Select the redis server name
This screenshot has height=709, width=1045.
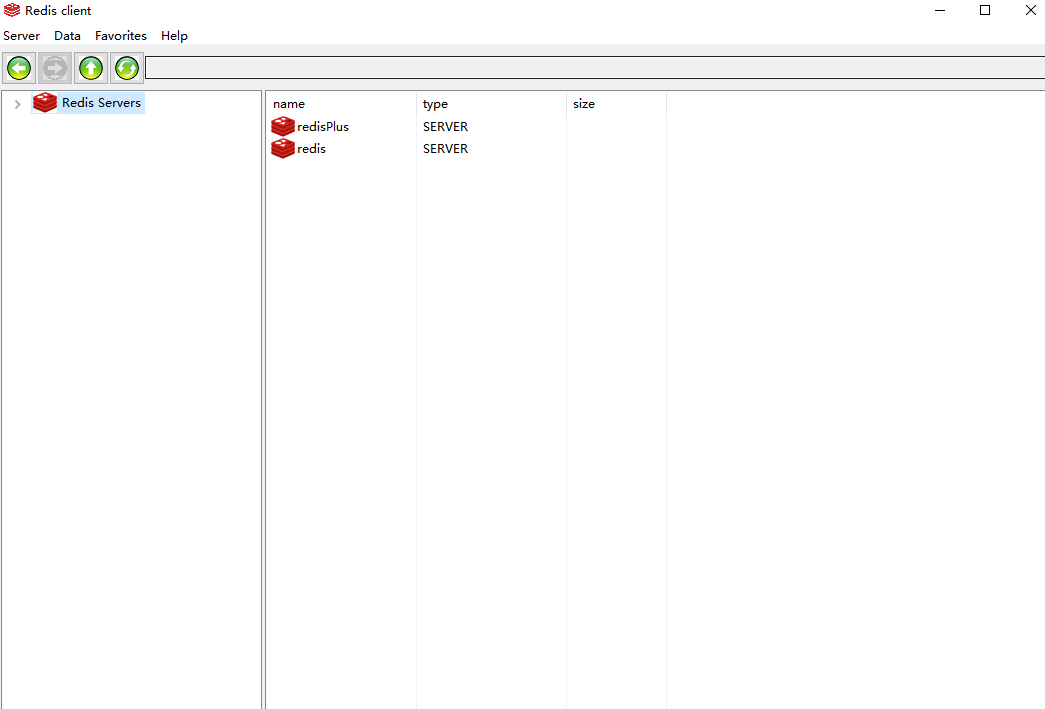click(311, 149)
